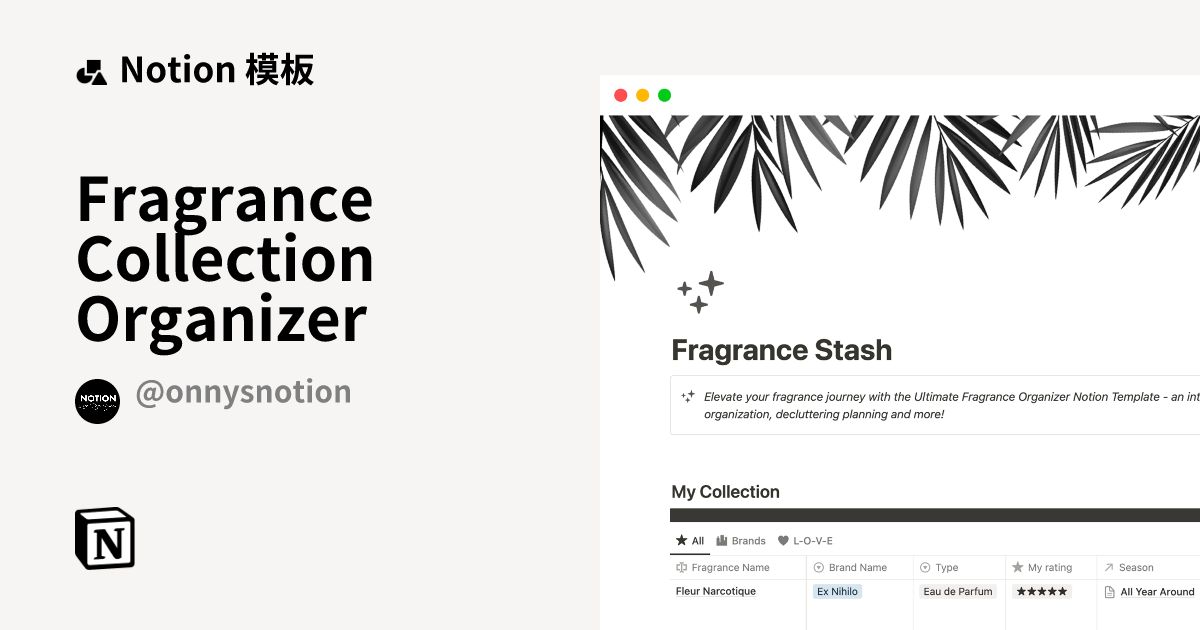
Task: Click the arrow icon beside the Season column
Action: (x=1107, y=567)
